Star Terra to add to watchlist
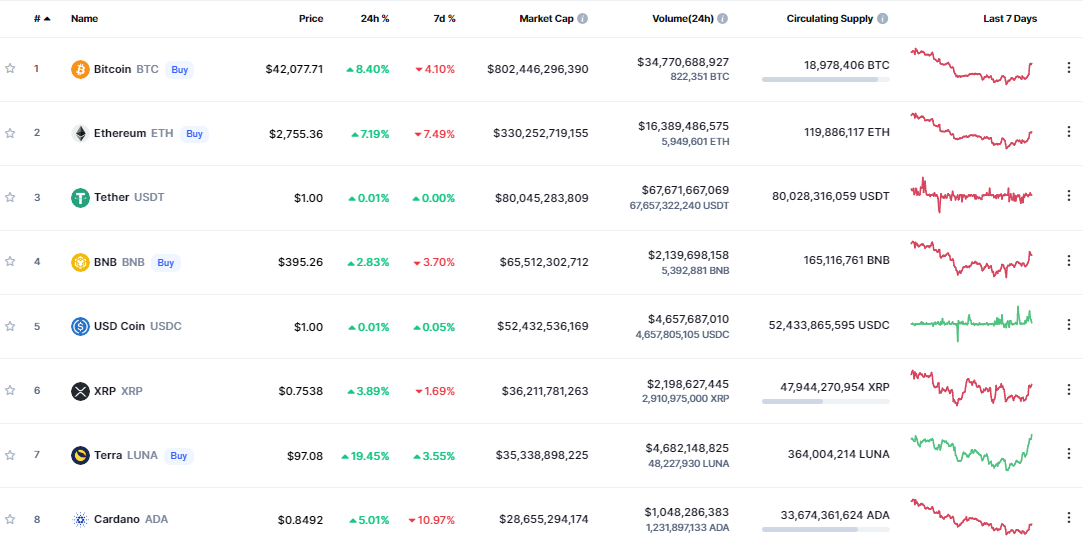Viewport: 1083px width, 541px height. click(10, 455)
